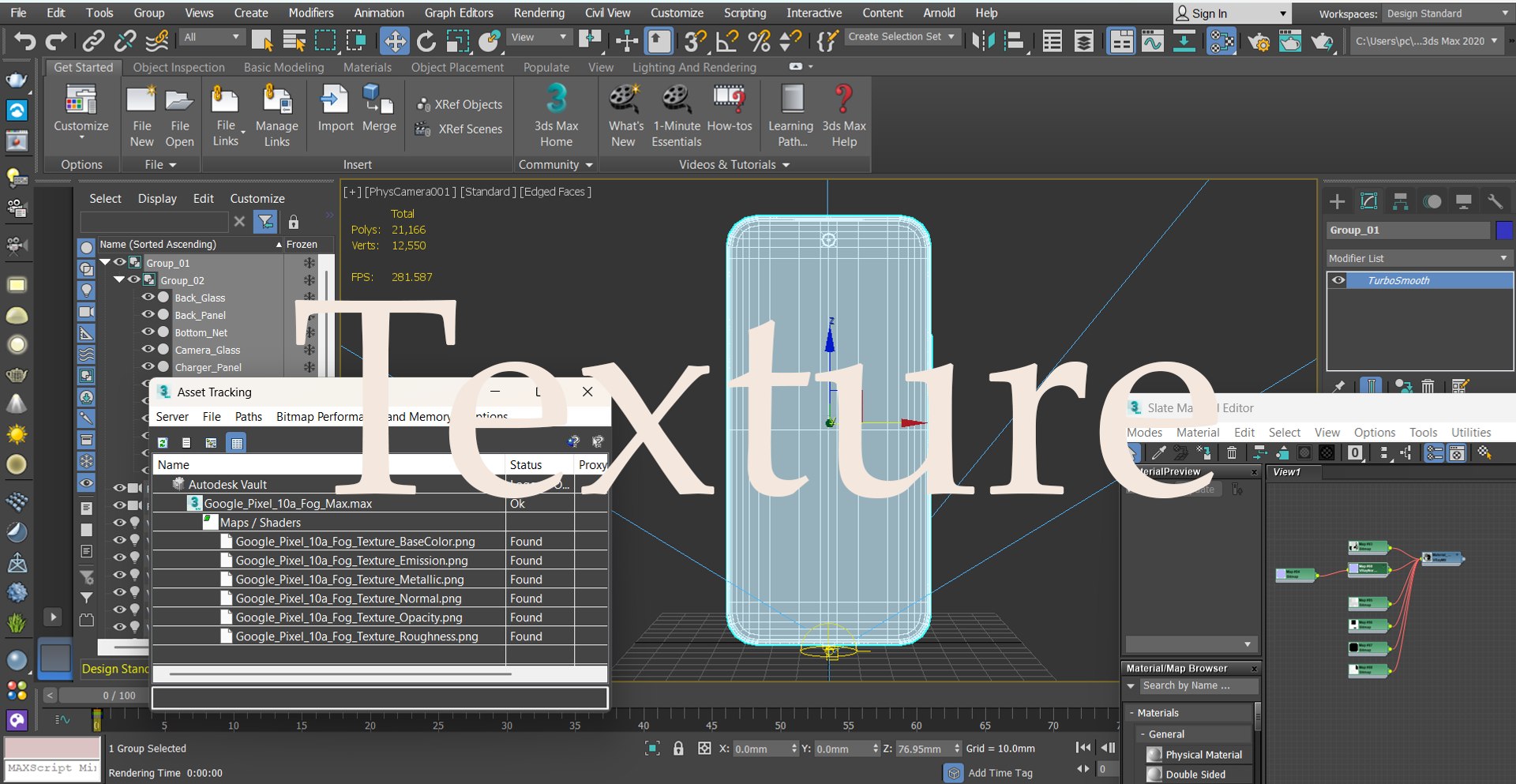Image resolution: width=1516 pixels, height=784 pixels.
Task: Toggle visibility eye for Bottom_Net
Action: click(148, 332)
